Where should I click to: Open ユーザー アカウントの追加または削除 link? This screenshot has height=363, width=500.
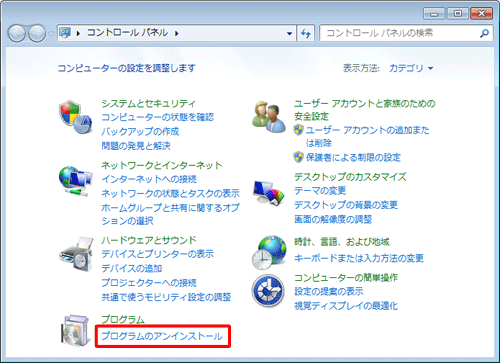pyautogui.click(x=367, y=137)
